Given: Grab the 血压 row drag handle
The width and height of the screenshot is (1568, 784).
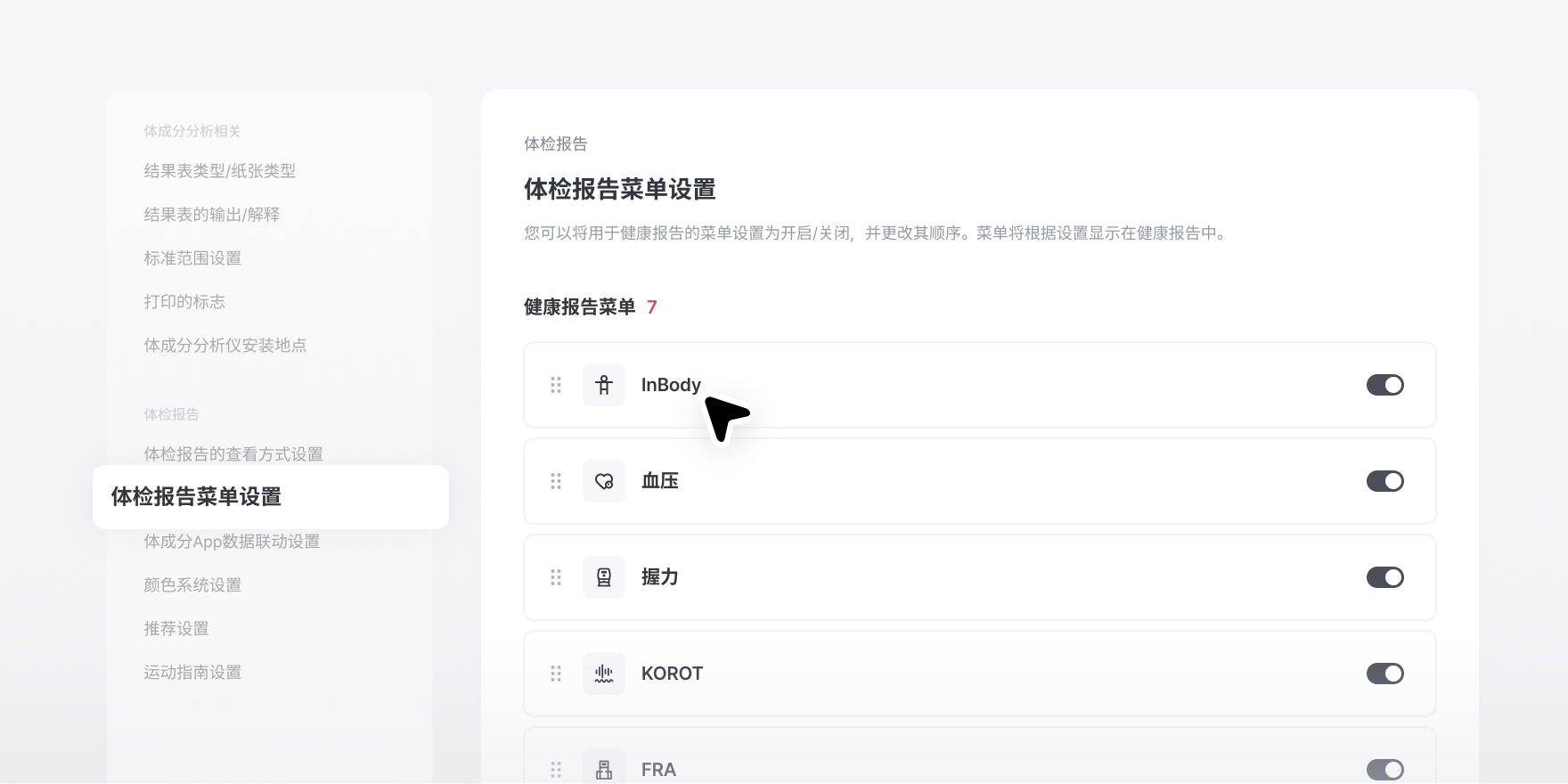Looking at the screenshot, I should (x=556, y=481).
